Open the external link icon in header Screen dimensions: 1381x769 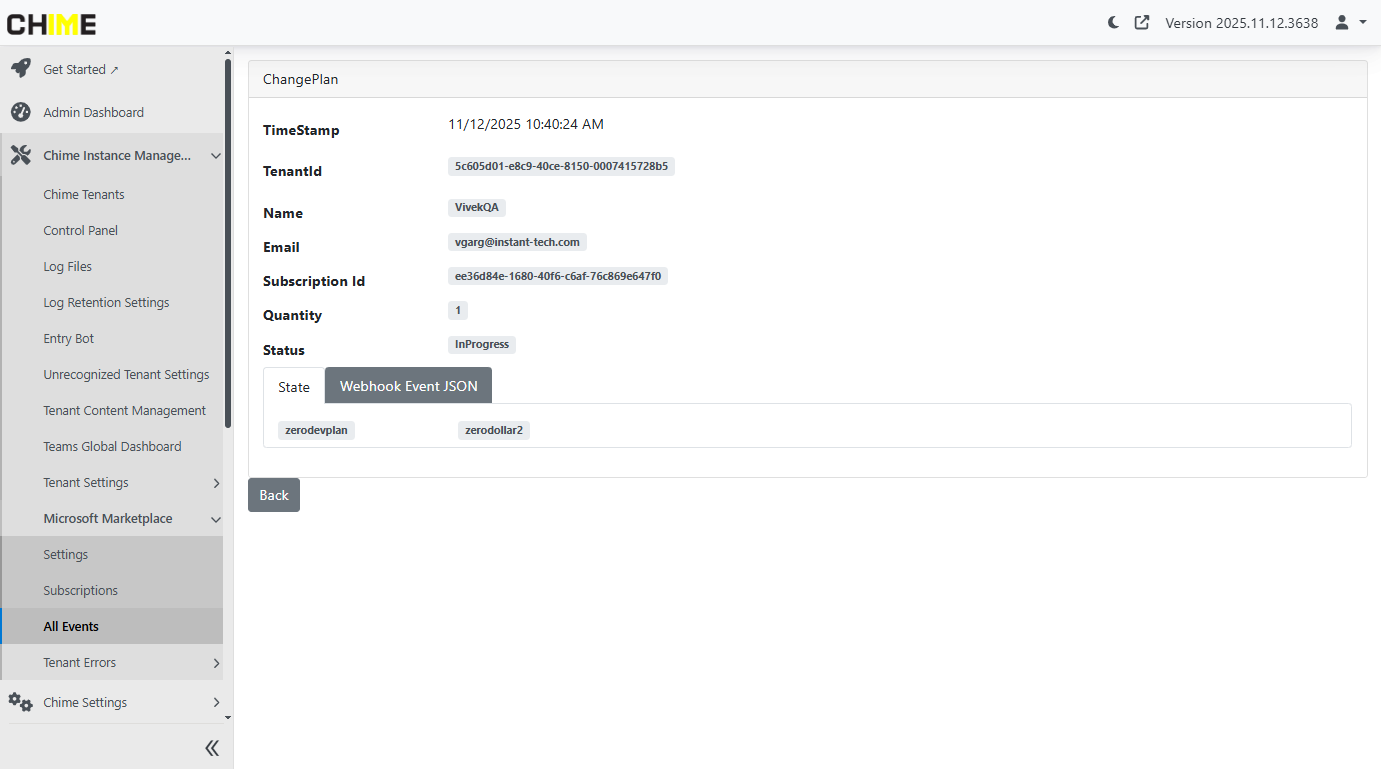click(x=1142, y=22)
